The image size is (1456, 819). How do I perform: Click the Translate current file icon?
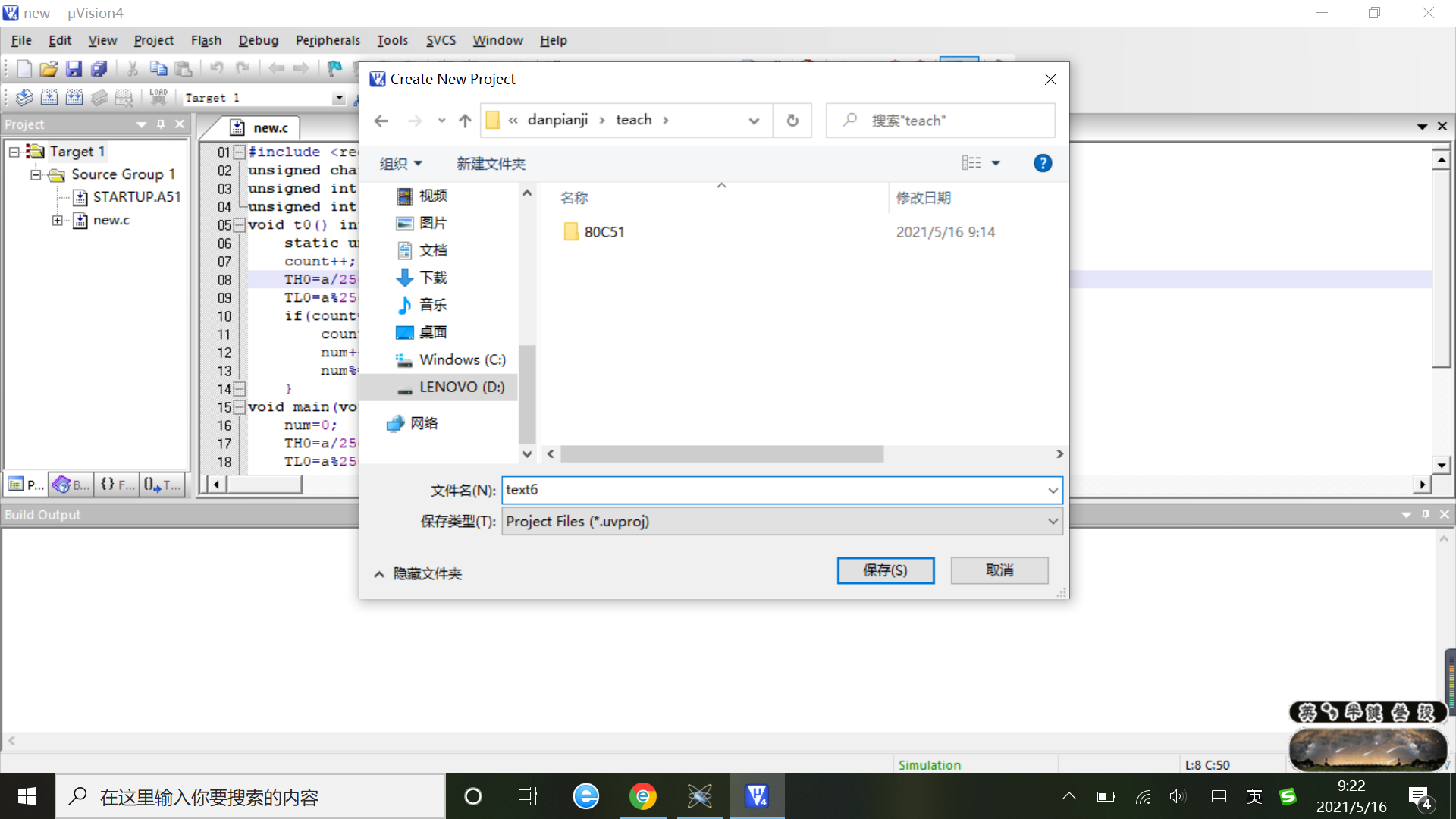[24, 97]
